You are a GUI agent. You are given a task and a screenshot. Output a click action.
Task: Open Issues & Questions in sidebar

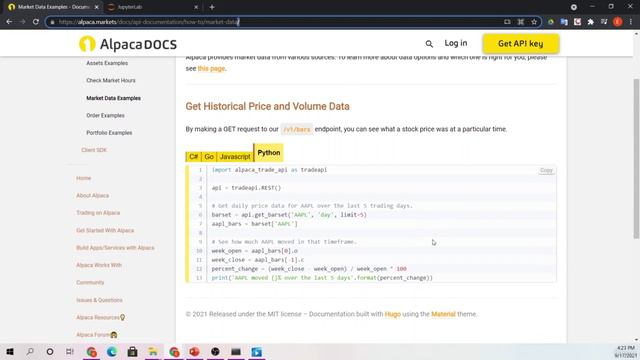[x=99, y=300]
